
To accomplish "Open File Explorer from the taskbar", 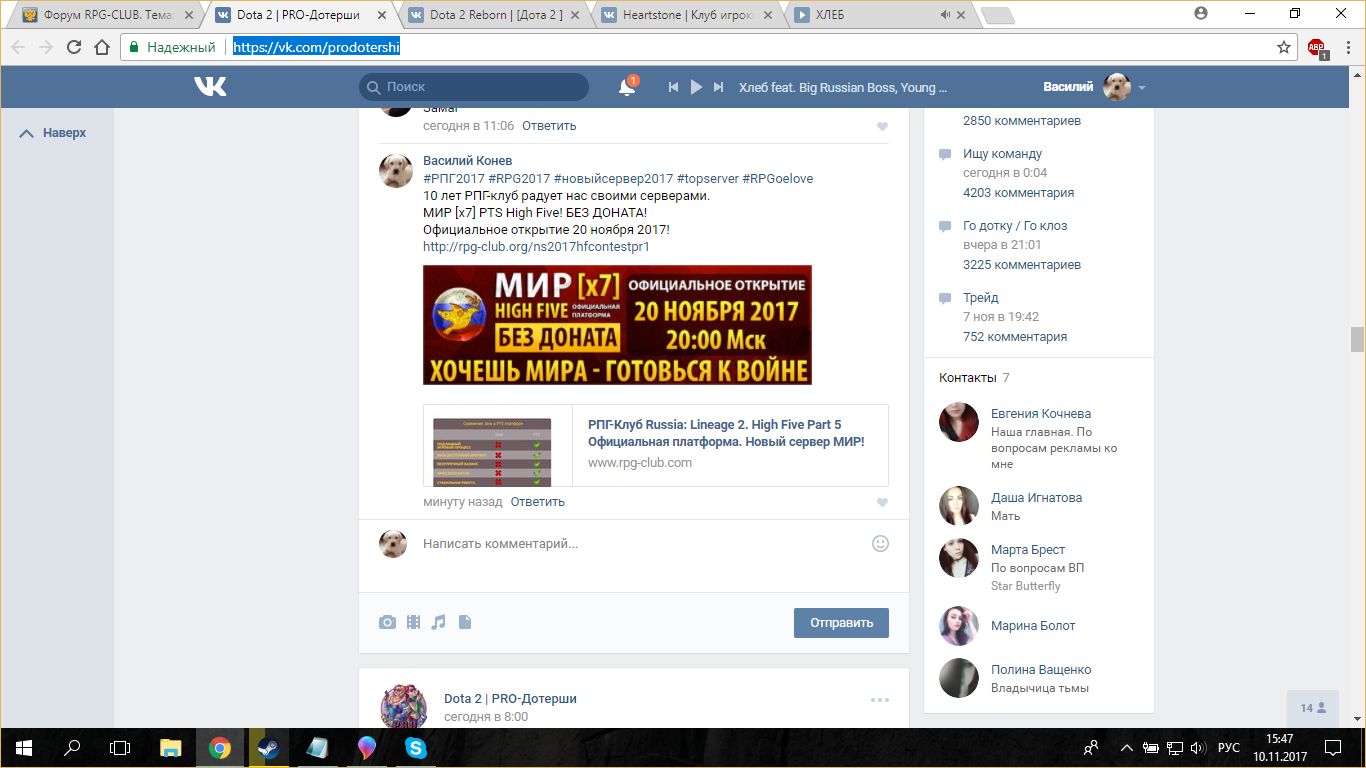I will [x=171, y=747].
